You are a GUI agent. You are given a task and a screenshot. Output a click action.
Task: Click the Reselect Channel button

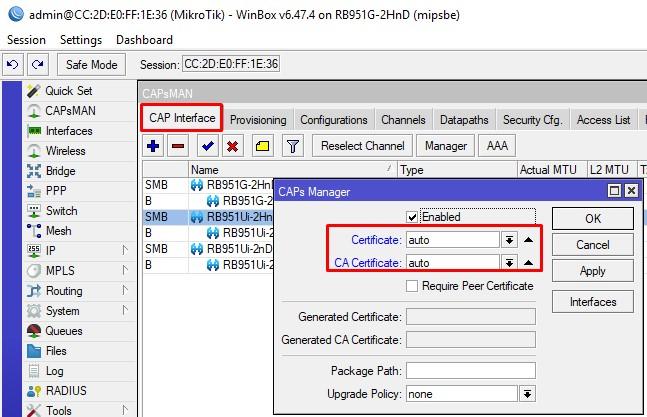(x=363, y=146)
